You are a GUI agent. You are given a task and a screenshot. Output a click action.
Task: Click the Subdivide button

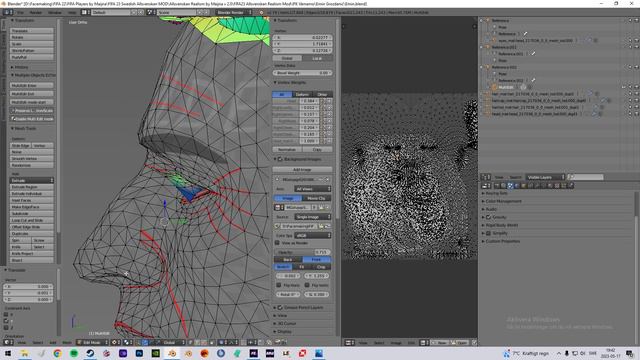[32, 213]
